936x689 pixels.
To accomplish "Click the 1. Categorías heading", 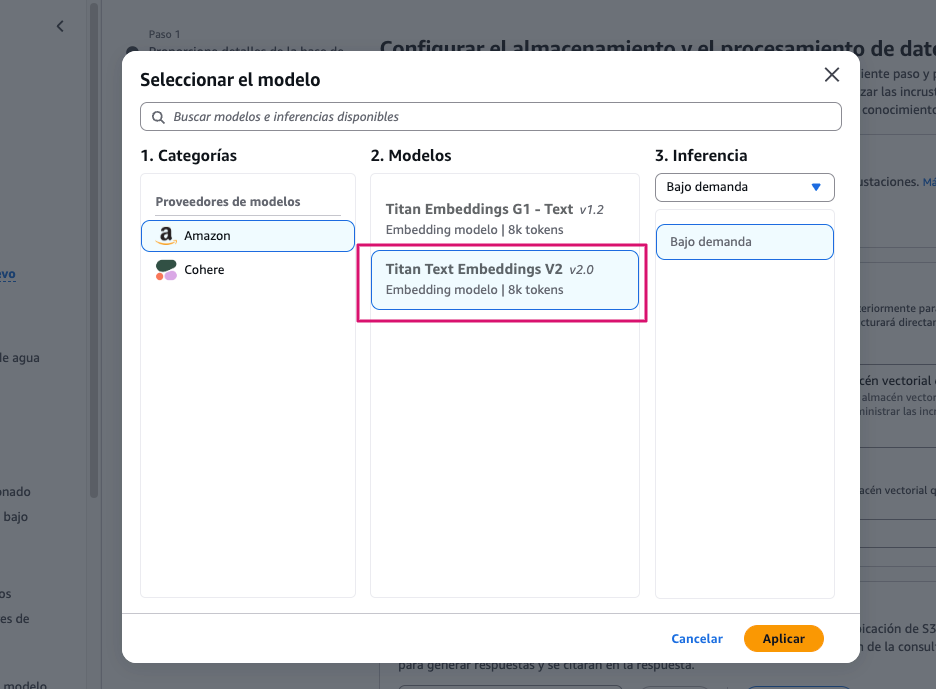I will pyautogui.click(x=189, y=156).
